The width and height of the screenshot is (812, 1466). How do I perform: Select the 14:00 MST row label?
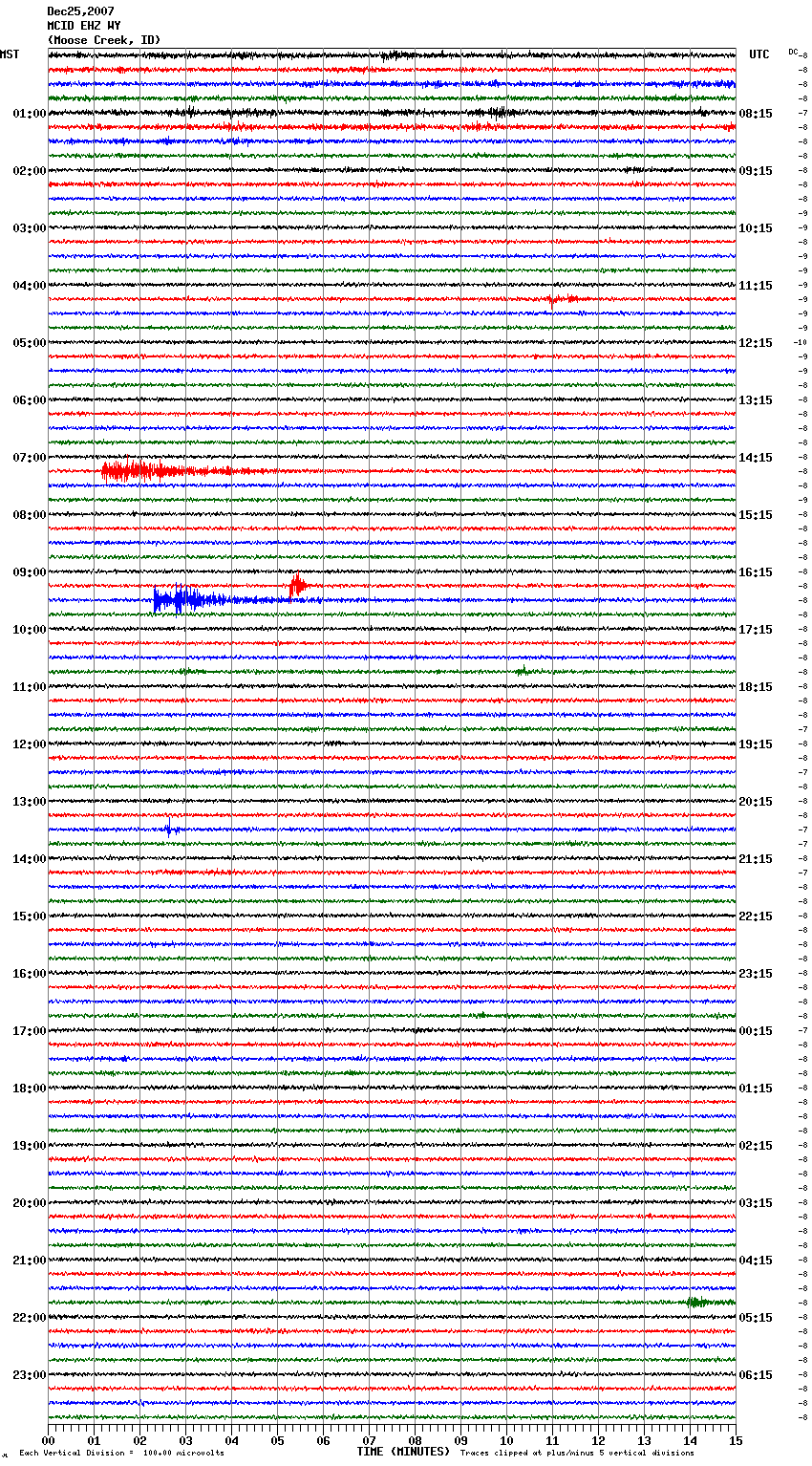pos(30,859)
